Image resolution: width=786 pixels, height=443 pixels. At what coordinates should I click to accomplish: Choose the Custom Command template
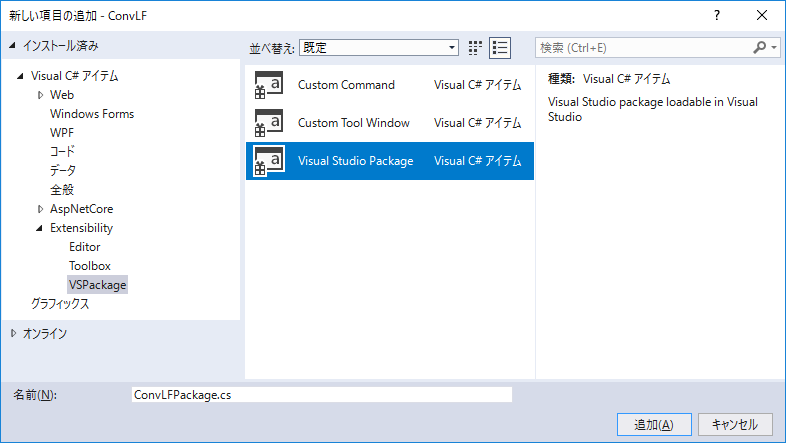click(x=389, y=85)
